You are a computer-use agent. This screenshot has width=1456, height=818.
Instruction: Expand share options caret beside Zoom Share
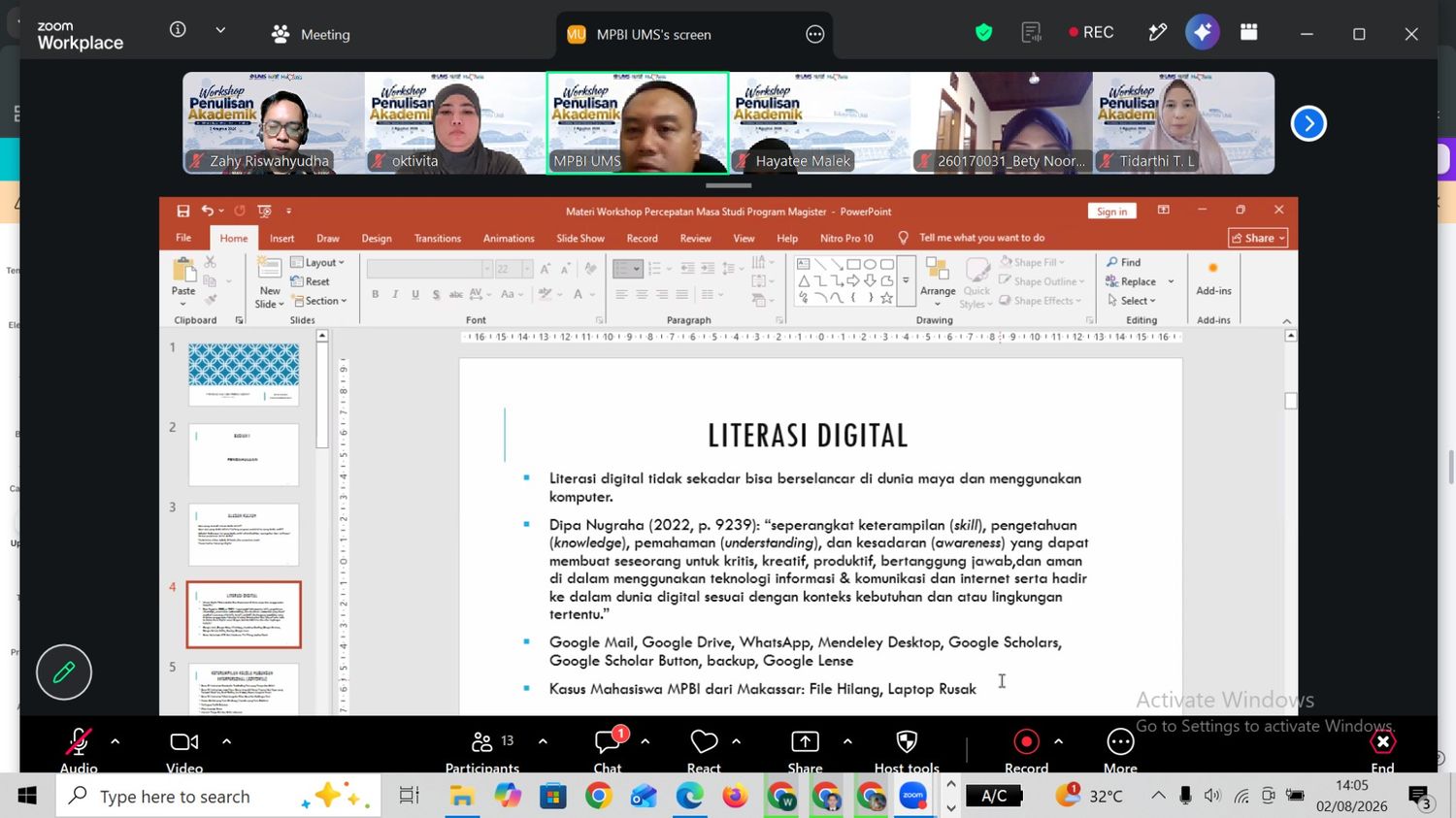(x=847, y=741)
